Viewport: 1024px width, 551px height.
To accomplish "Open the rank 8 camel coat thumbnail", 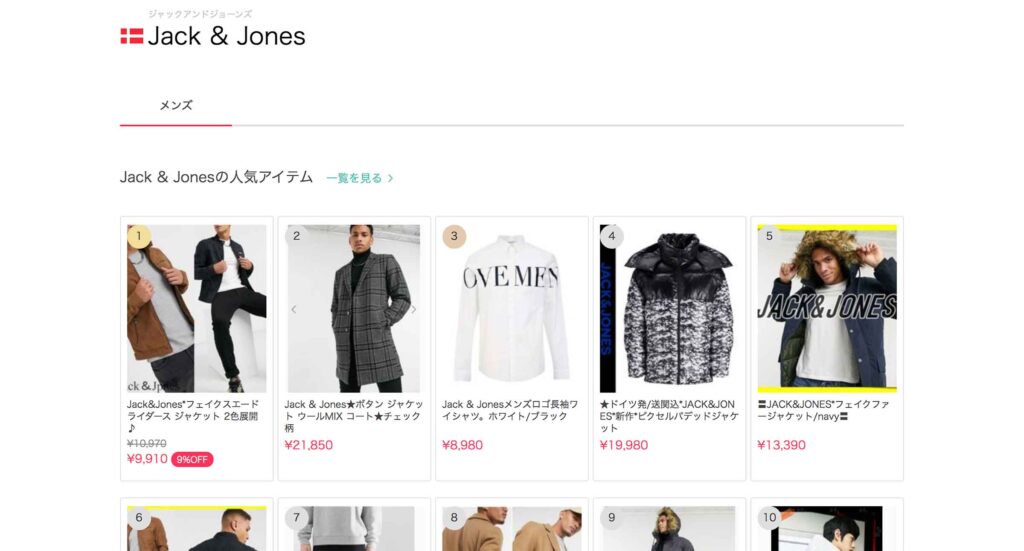I will click(x=511, y=528).
